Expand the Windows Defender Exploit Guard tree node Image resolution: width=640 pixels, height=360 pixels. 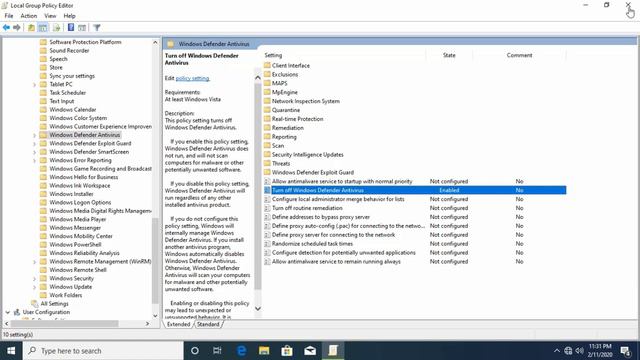(34, 144)
